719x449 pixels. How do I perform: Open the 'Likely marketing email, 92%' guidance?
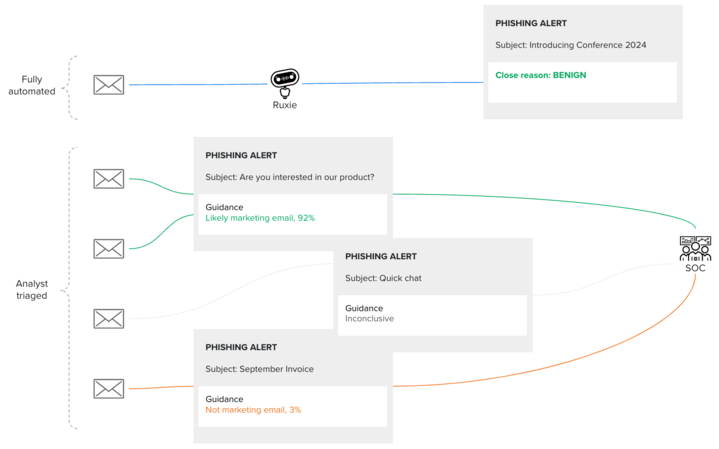[260, 218]
